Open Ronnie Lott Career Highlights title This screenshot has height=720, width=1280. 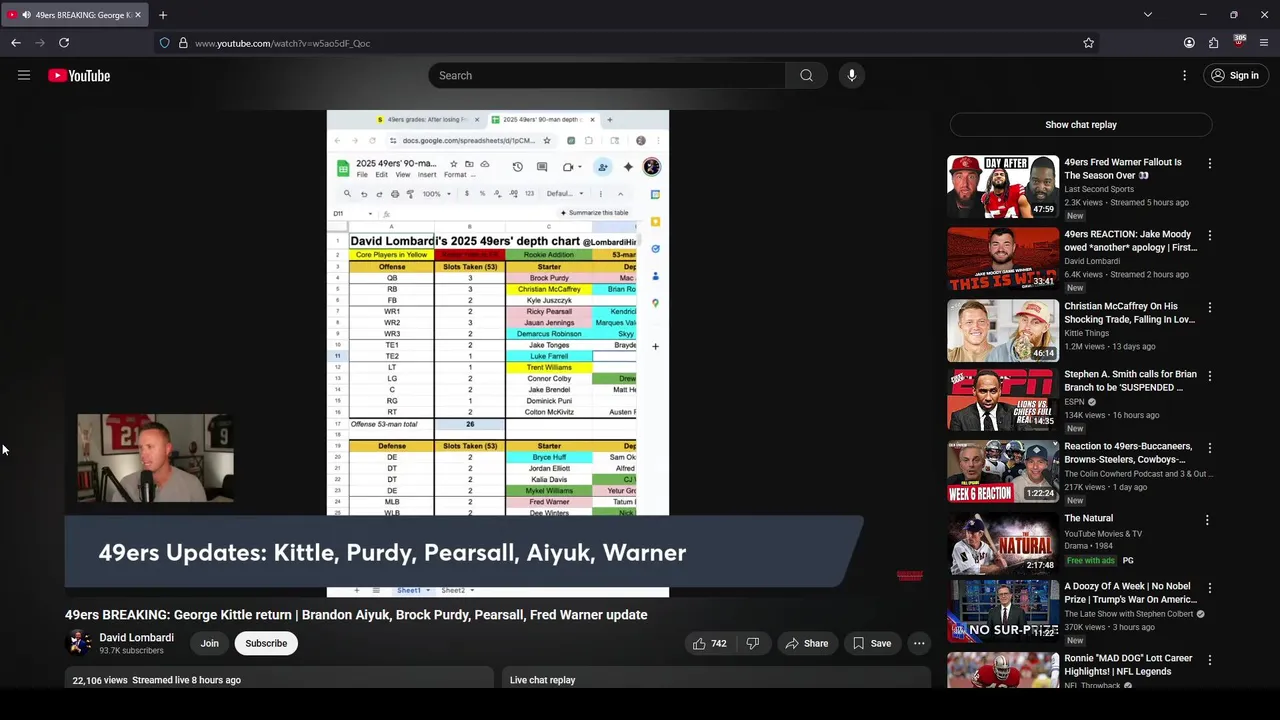1128,665
